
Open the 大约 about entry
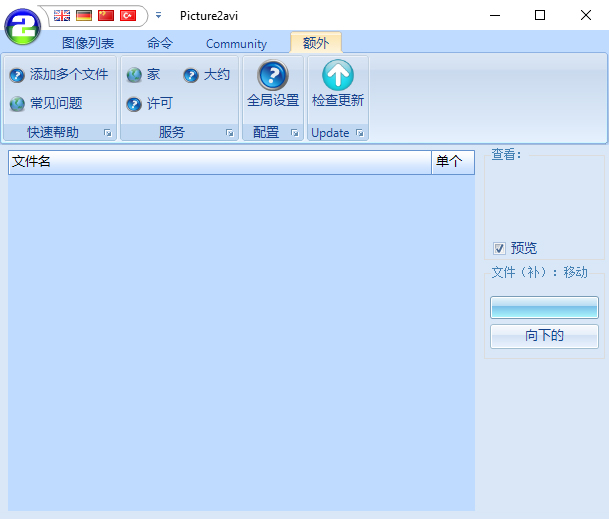click(217, 75)
